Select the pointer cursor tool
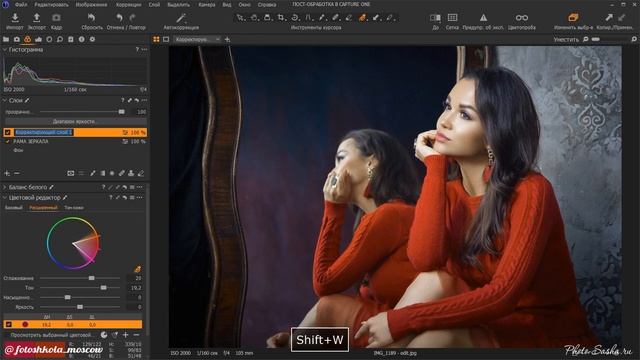Screen dimensions: 640x360 [240, 18]
